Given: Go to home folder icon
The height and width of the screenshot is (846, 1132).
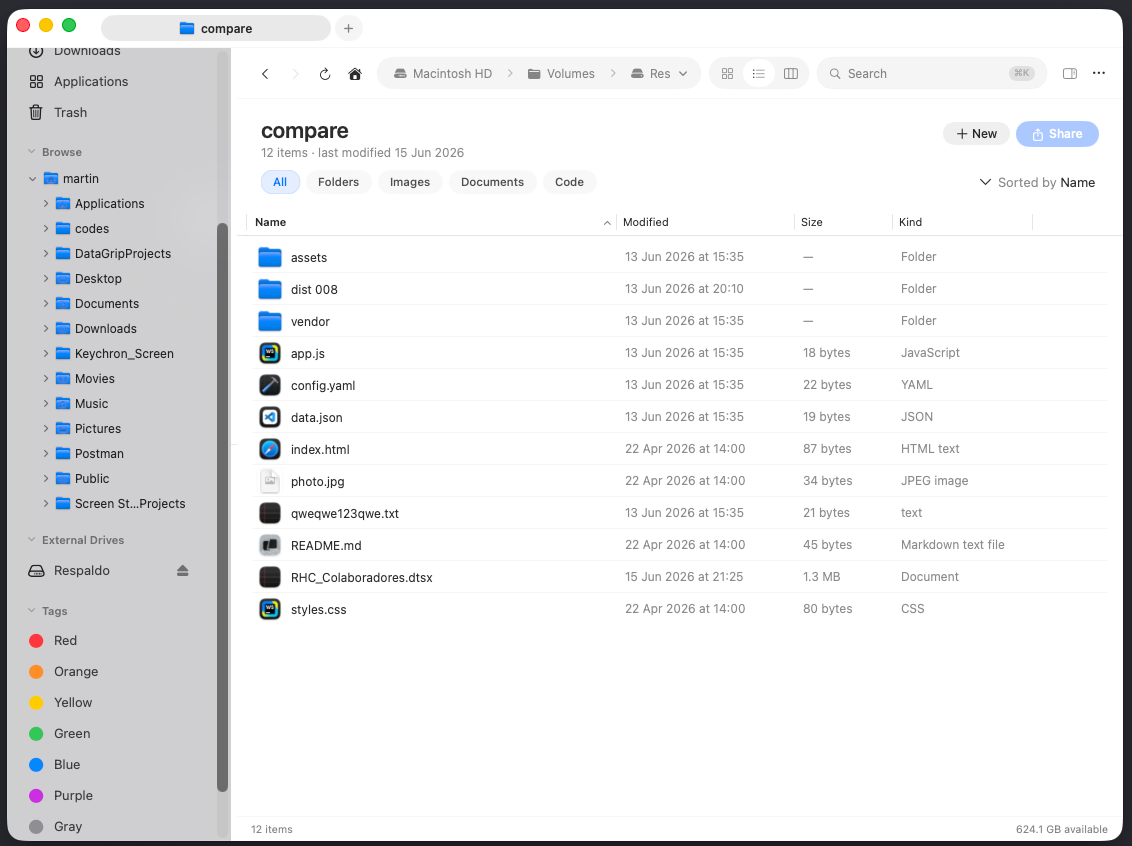Looking at the screenshot, I should pos(354,74).
